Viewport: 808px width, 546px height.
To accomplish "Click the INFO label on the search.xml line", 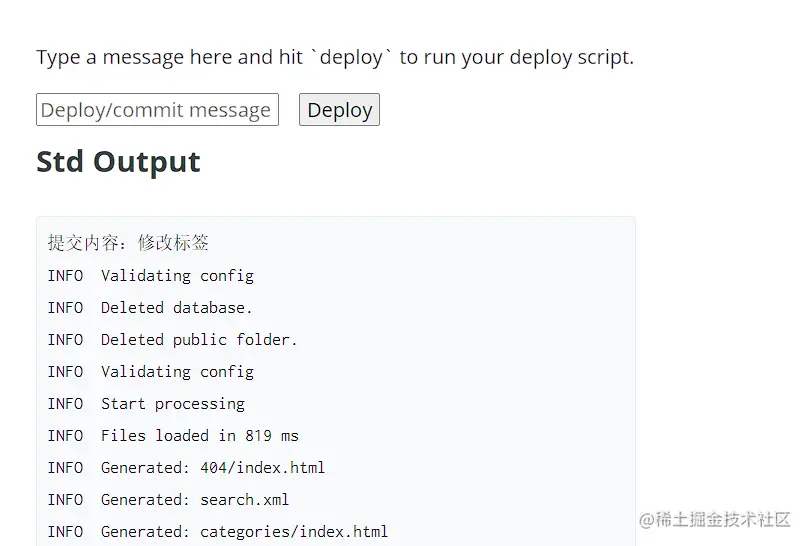I will pos(65,500).
